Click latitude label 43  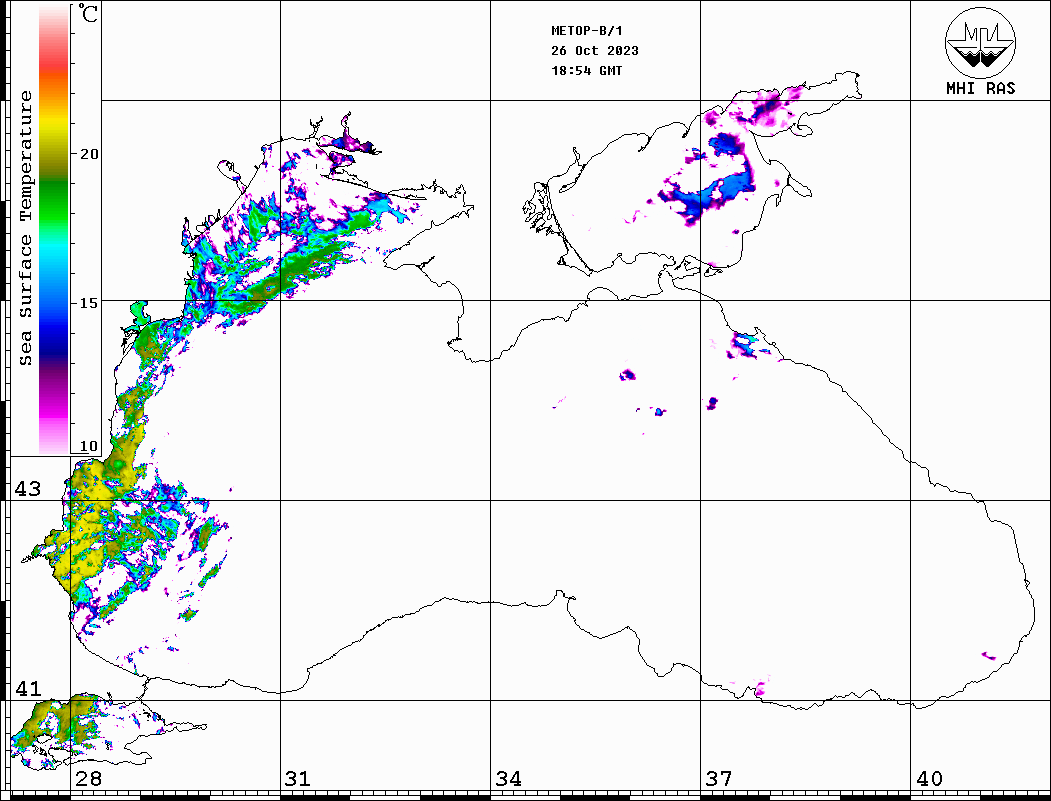click(x=28, y=489)
